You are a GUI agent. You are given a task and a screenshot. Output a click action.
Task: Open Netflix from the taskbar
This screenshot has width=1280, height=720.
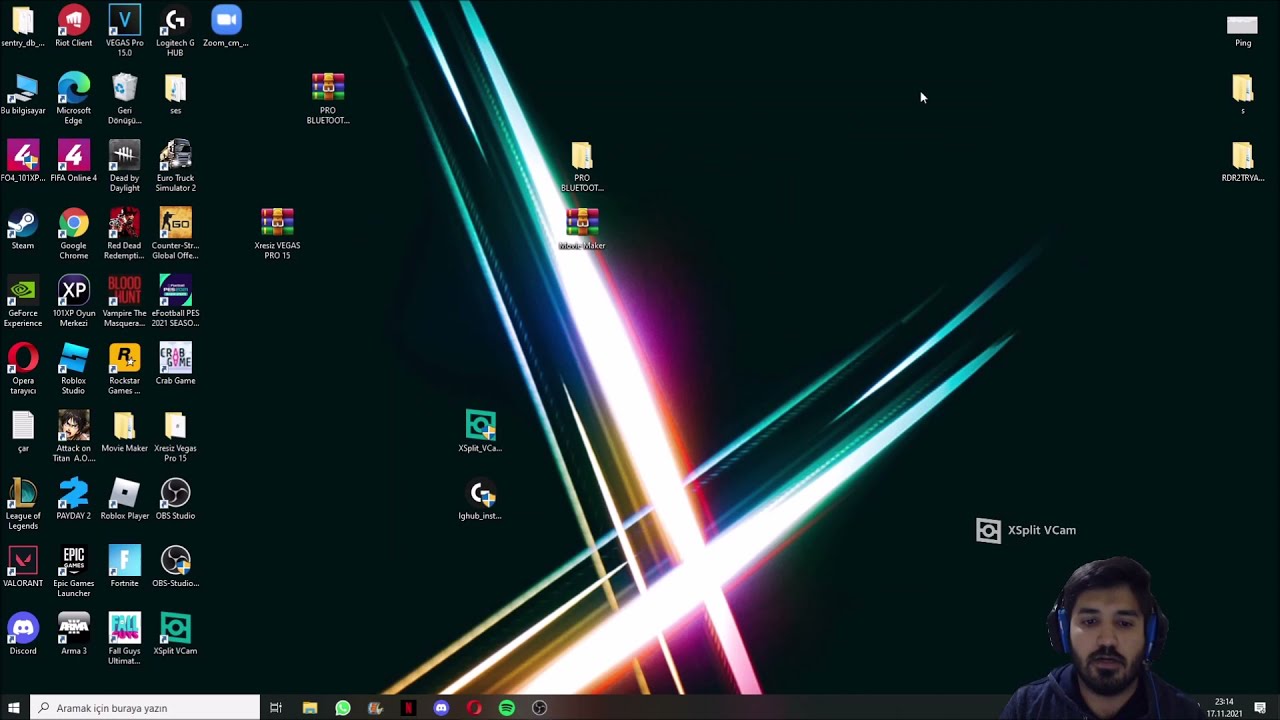point(408,708)
